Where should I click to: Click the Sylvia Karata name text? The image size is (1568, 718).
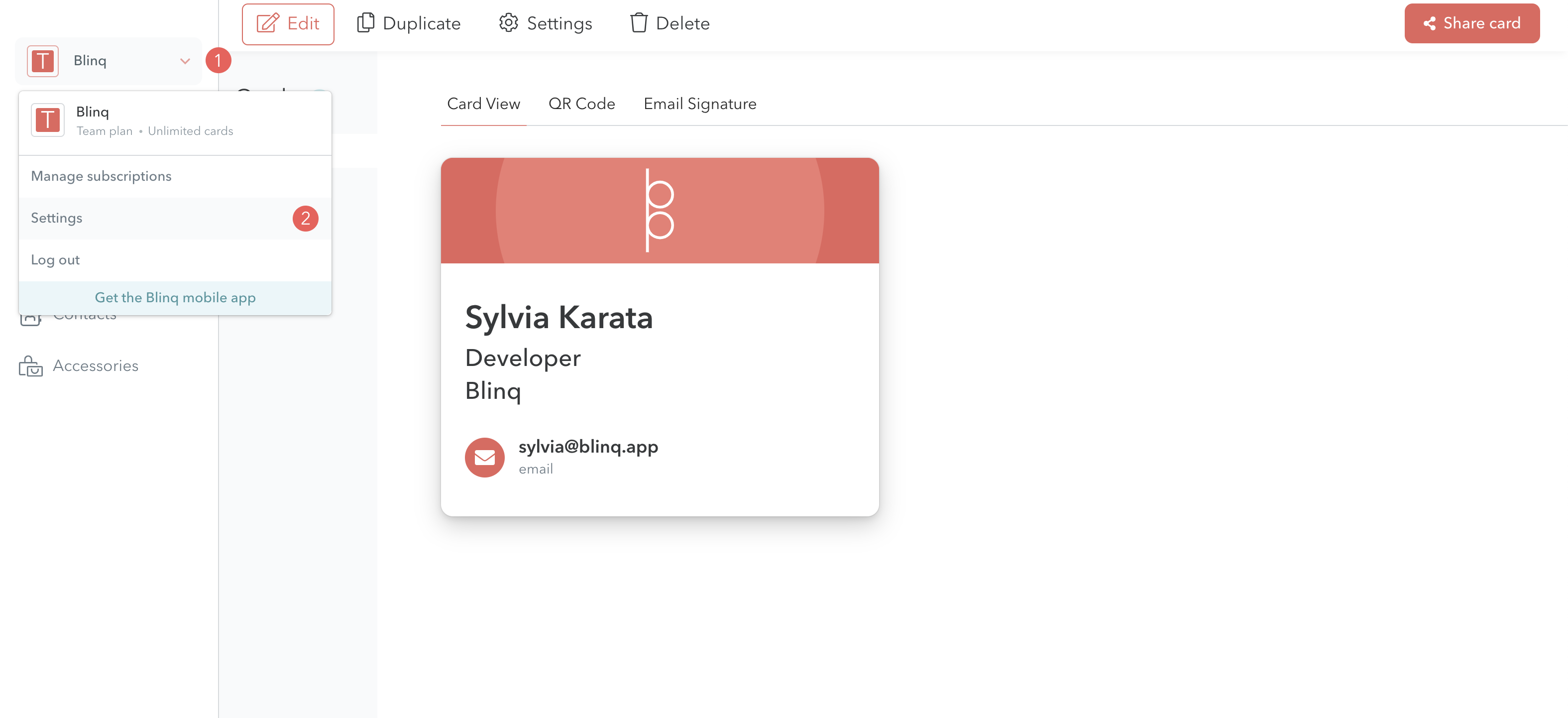tap(559, 317)
